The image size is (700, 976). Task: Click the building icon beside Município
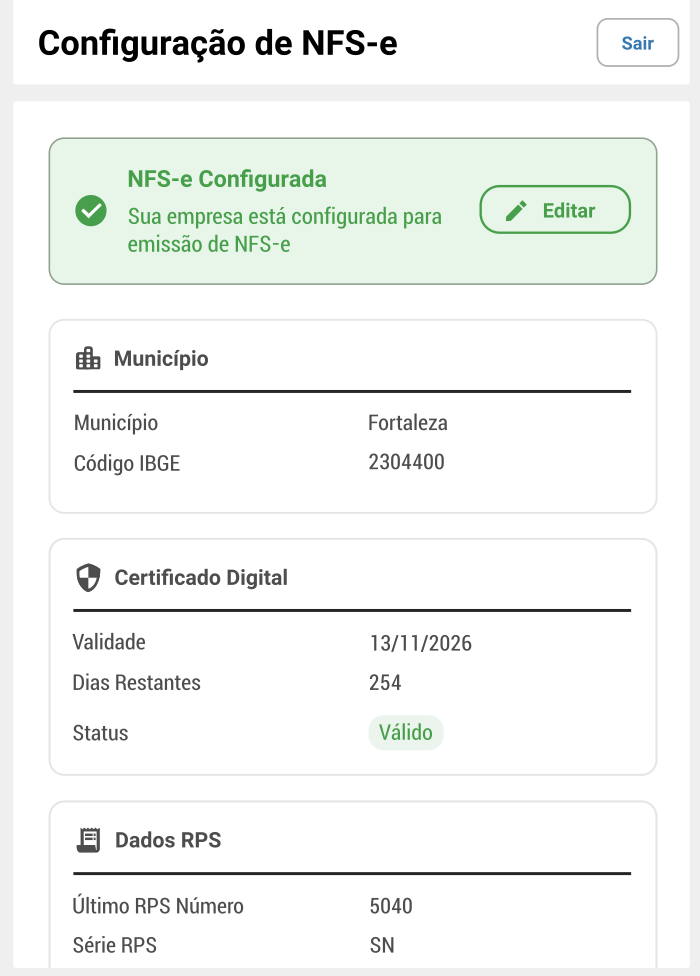click(88, 357)
